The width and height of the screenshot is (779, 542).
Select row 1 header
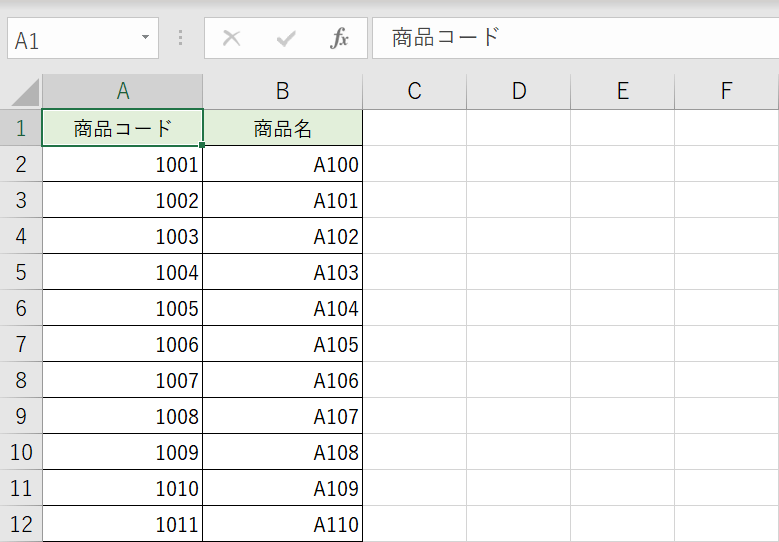[21, 128]
